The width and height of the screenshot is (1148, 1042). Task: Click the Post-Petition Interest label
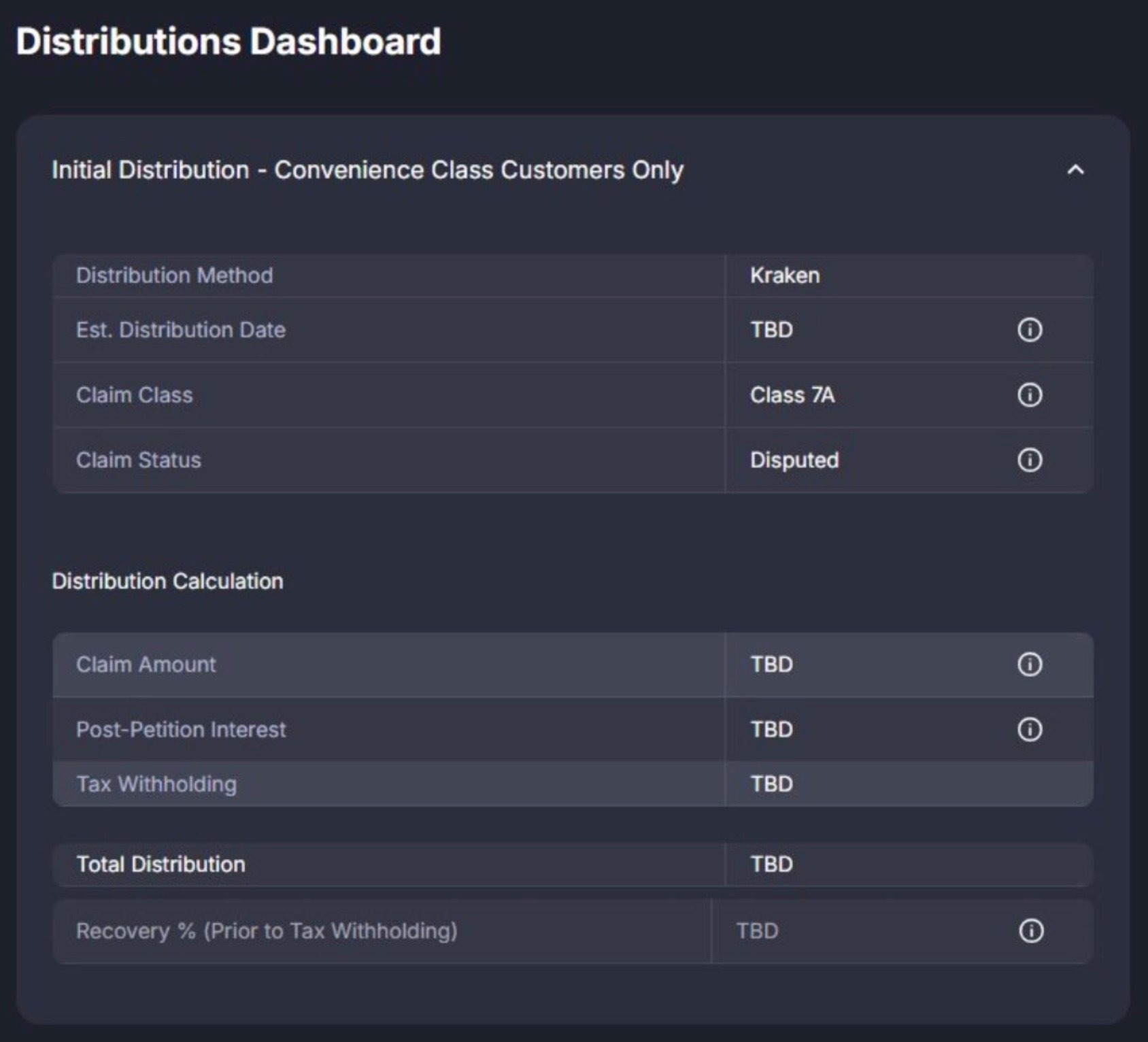pyautogui.click(x=181, y=729)
